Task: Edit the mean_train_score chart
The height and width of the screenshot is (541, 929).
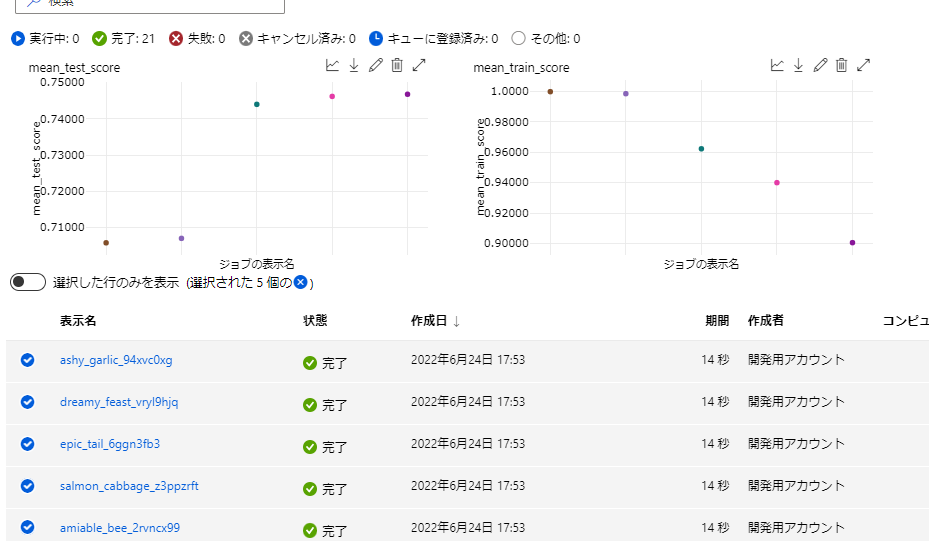Action: [x=820, y=65]
